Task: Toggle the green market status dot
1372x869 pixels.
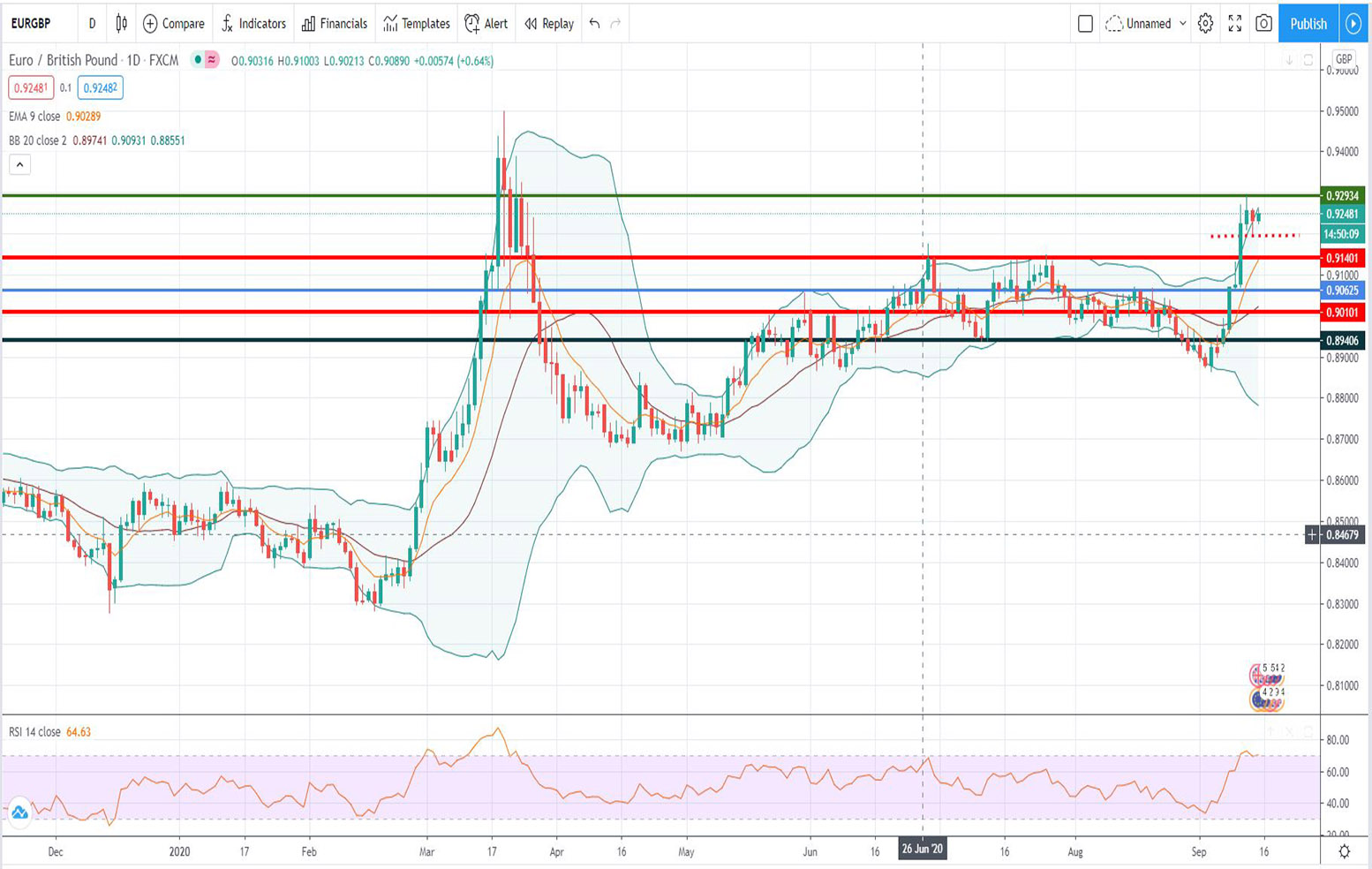Action: (x=198, y=61)
